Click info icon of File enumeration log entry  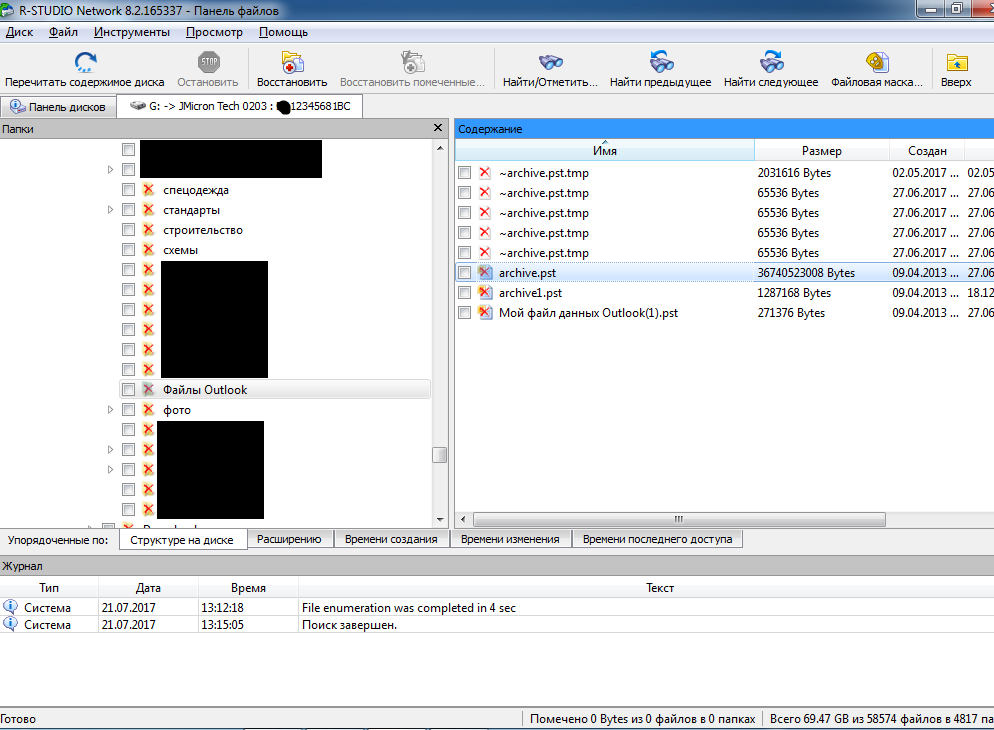pyautogui.click(x=10, y=606)
